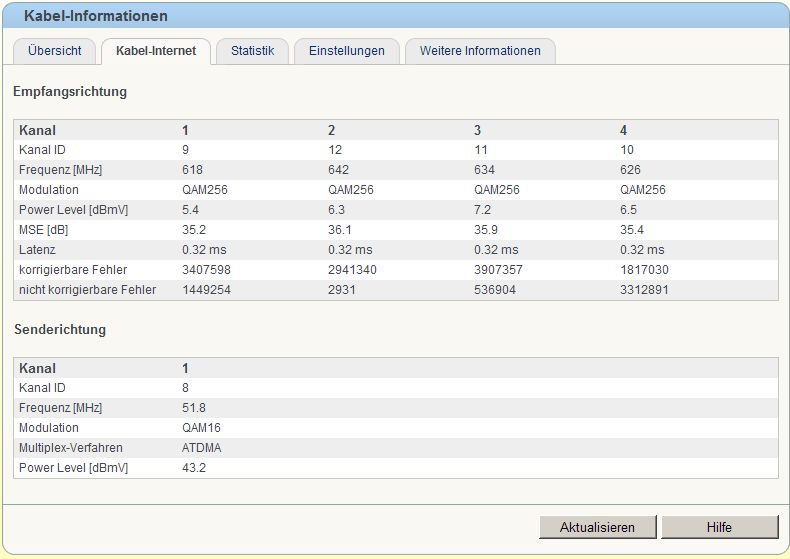Click the downstream channel 4 header
The height and width of the screenshot is (559, 790).
[x=623, y=130]
